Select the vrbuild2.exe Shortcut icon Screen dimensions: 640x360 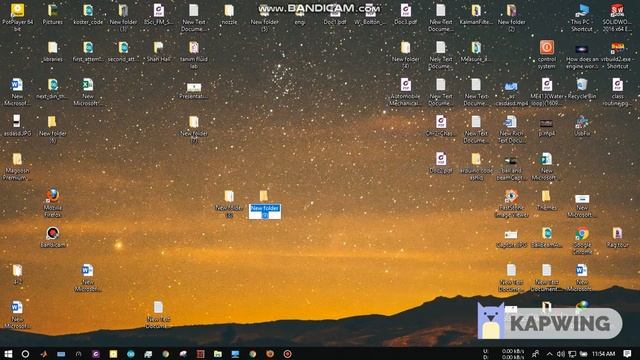pyautogui.click(x=617, y=55)
